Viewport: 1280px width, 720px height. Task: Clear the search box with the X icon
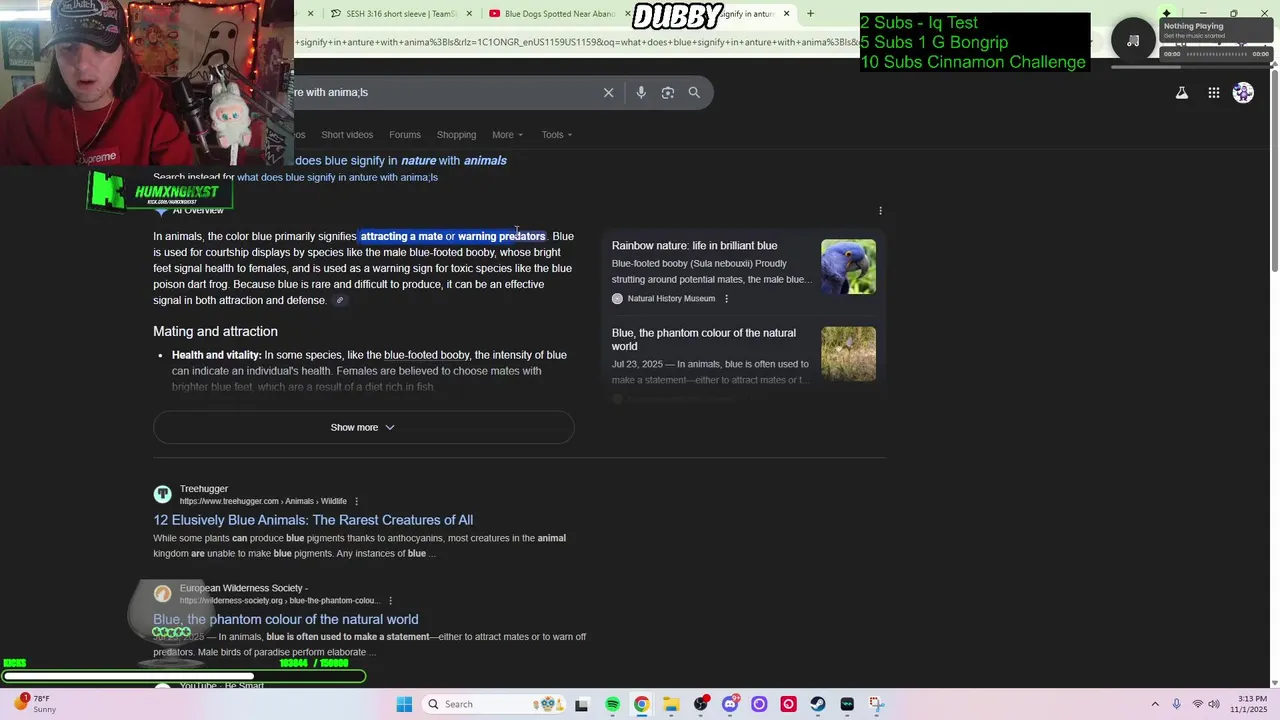click(608, 92)
